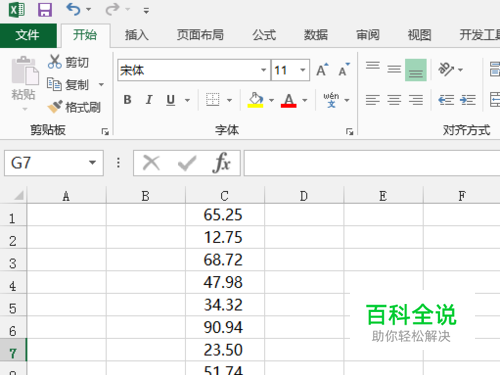Switch to the 数据 tab
The image size is (500, 375).
point(316,35)
